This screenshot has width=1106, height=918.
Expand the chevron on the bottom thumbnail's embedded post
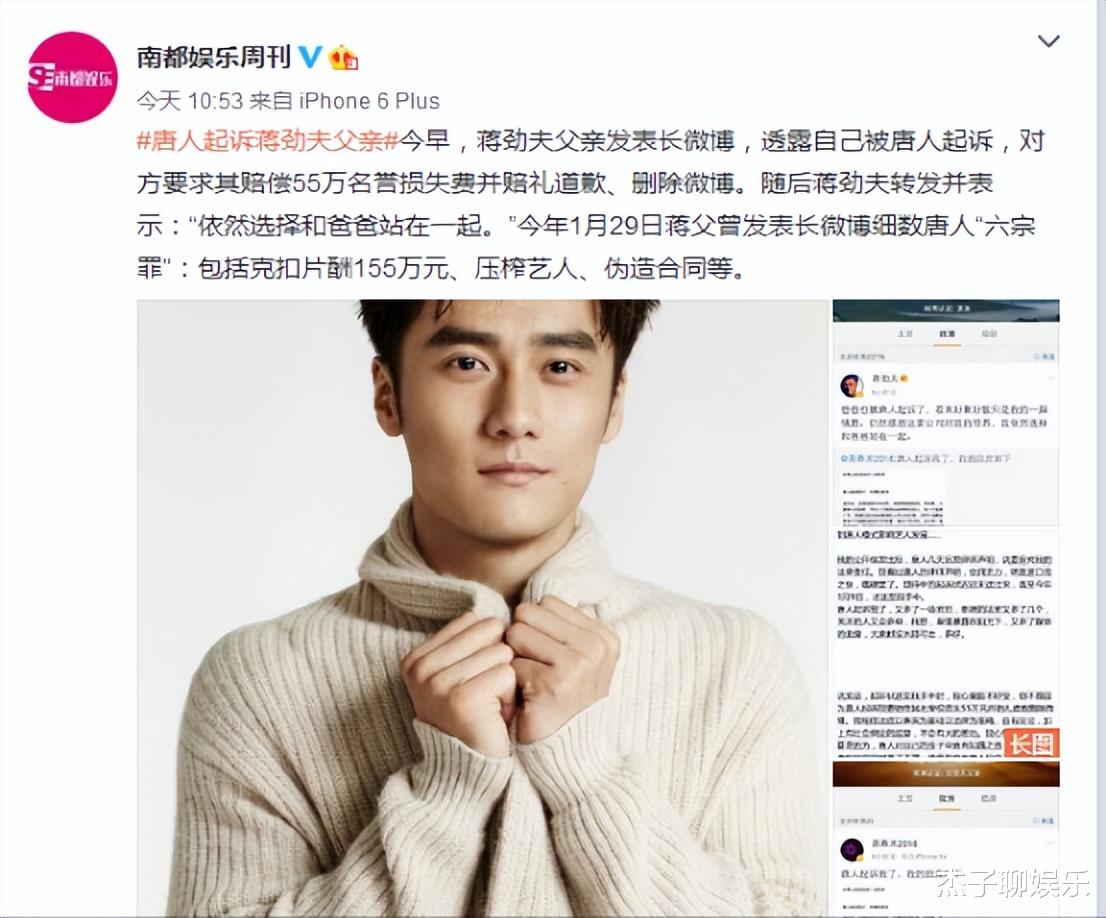coord(1050,842)
